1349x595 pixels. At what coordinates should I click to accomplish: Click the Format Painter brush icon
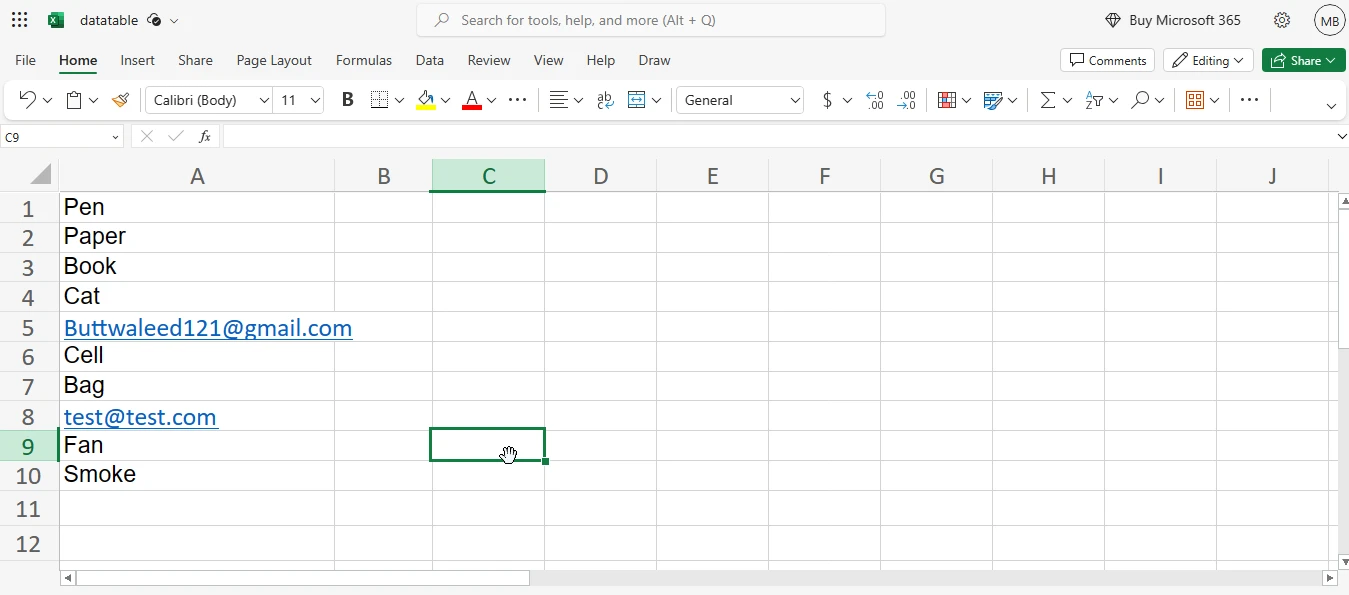[x=120, y=100]
